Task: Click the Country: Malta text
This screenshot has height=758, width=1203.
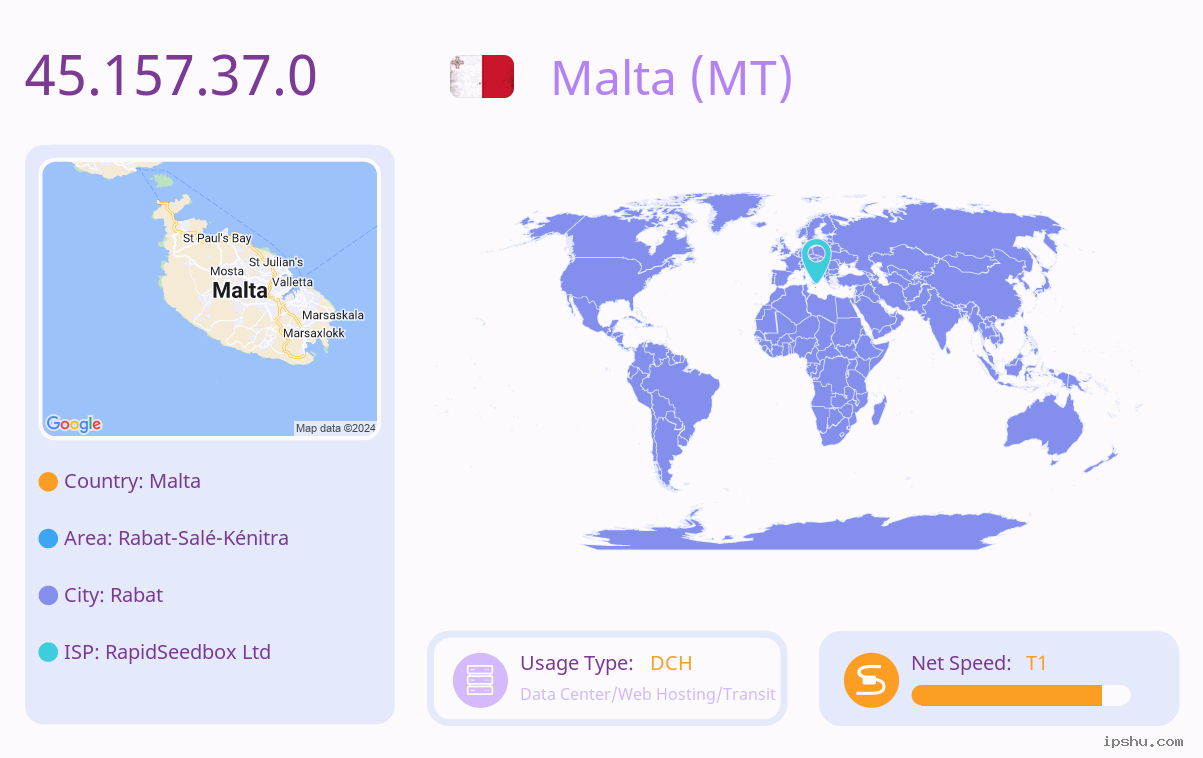Action: 132,481
